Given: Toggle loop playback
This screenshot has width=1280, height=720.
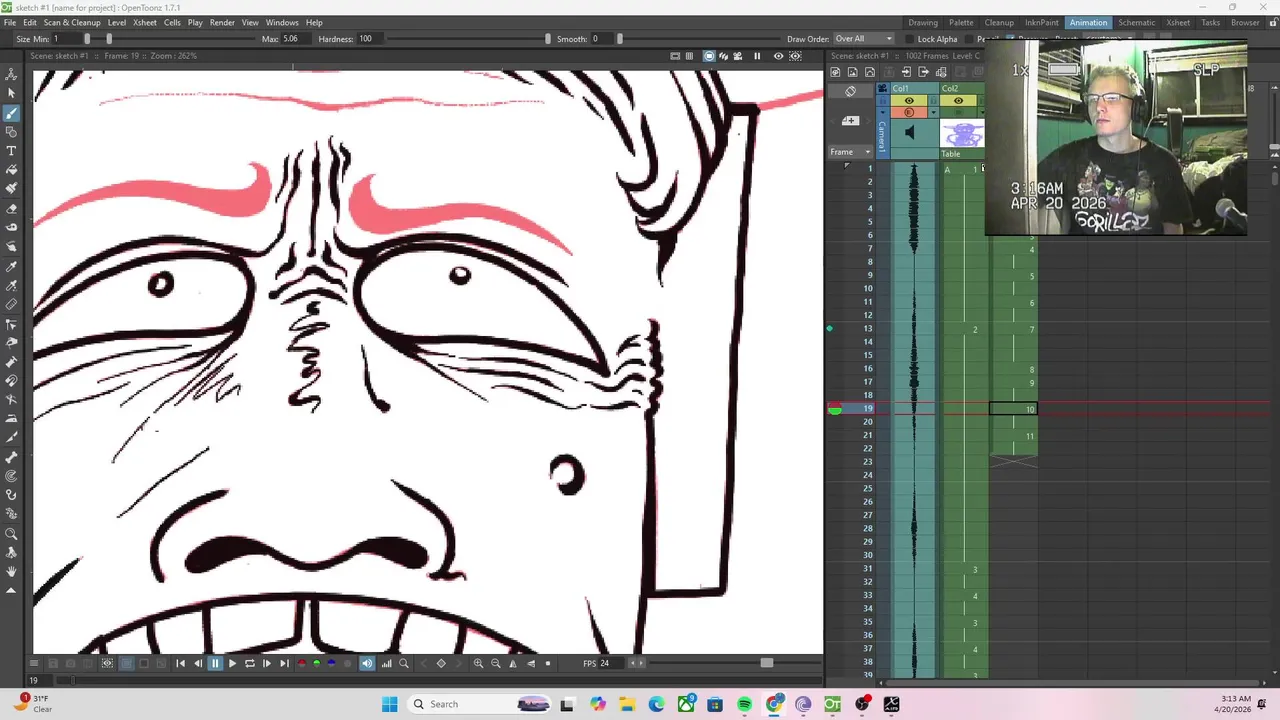Looking at the screenshot, I should [250, 663].
